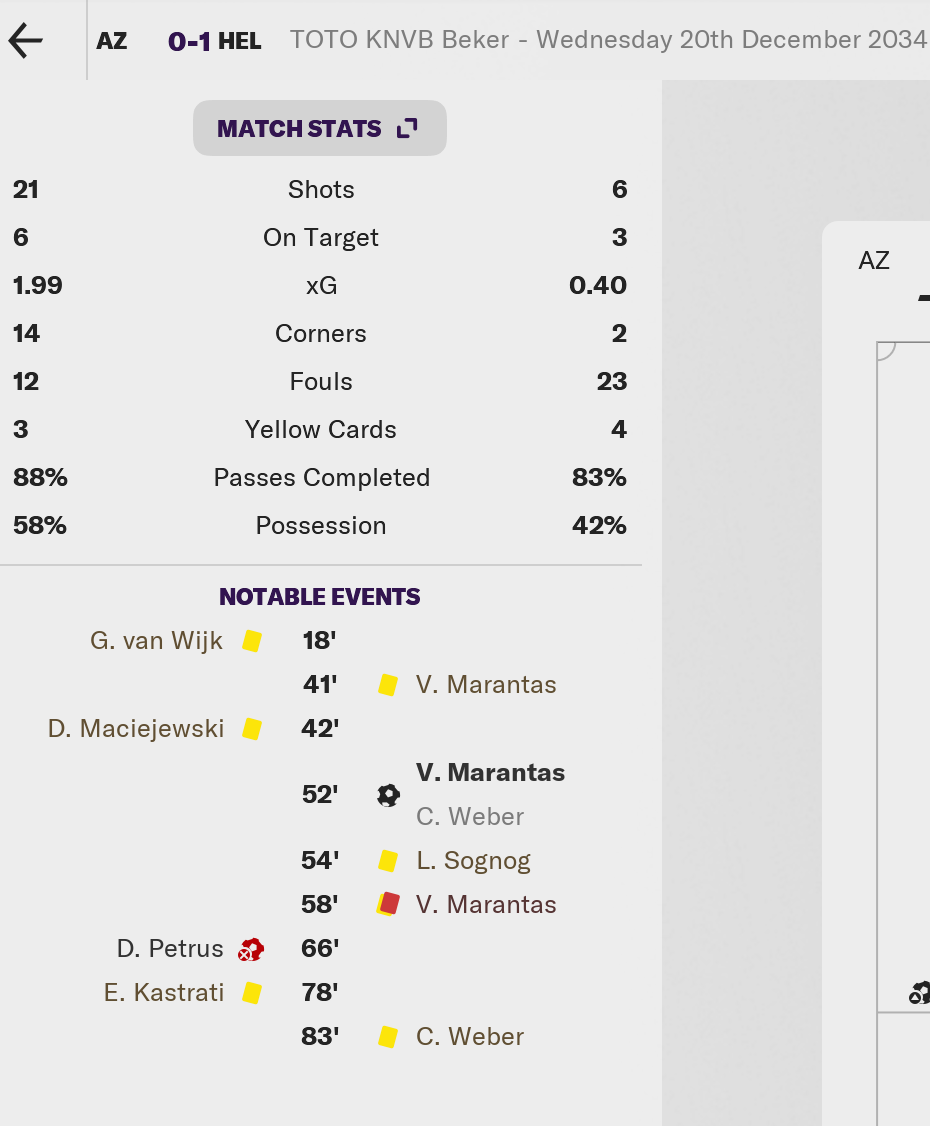Image resolution: width=930 pixels, height=1126 pixels.
Task: Open E. Kastrati player profile
Action: [164, 992]
